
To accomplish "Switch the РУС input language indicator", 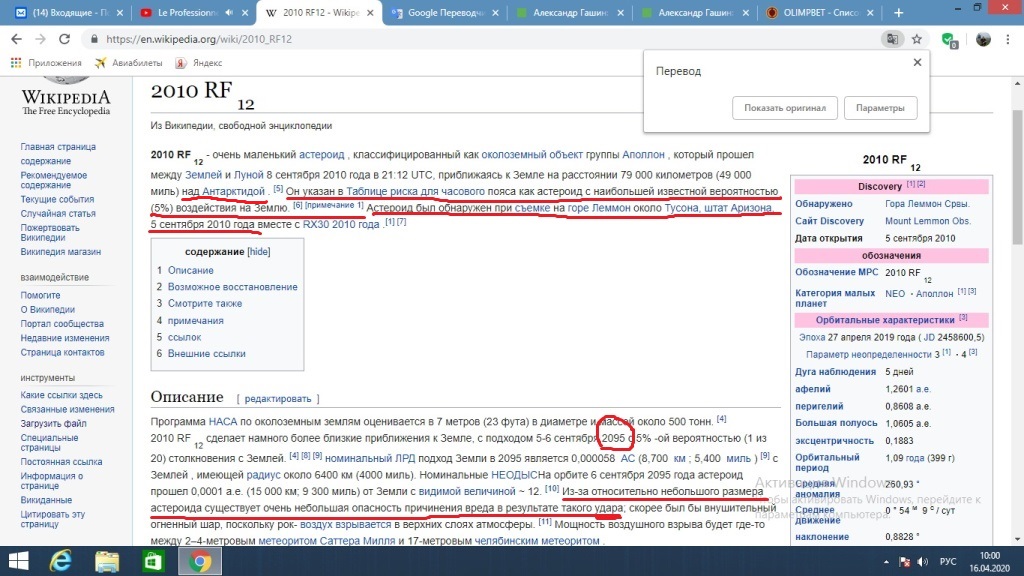I will [948, 562].
